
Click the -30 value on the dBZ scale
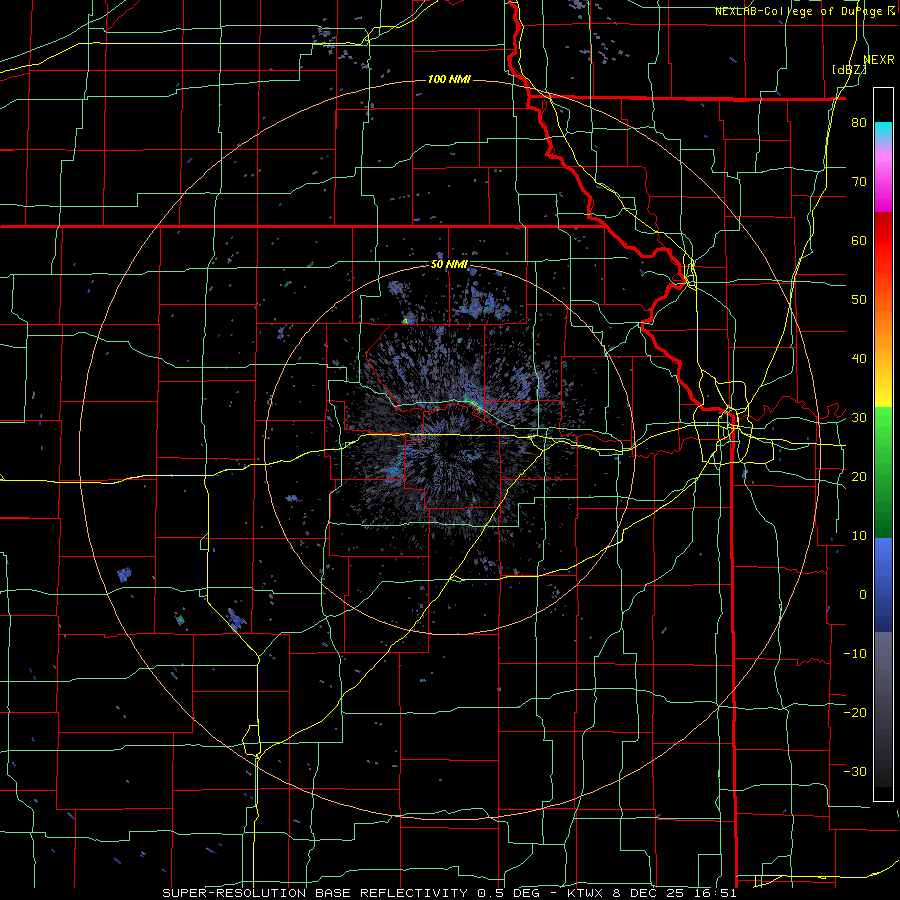tap(855, 772)
